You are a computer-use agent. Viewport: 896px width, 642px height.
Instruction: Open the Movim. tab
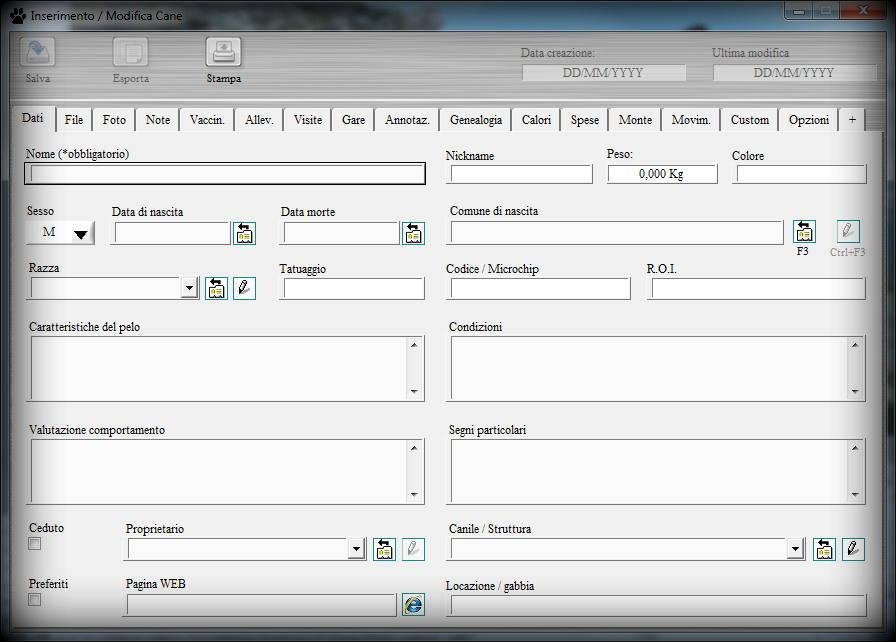(691, 120)
